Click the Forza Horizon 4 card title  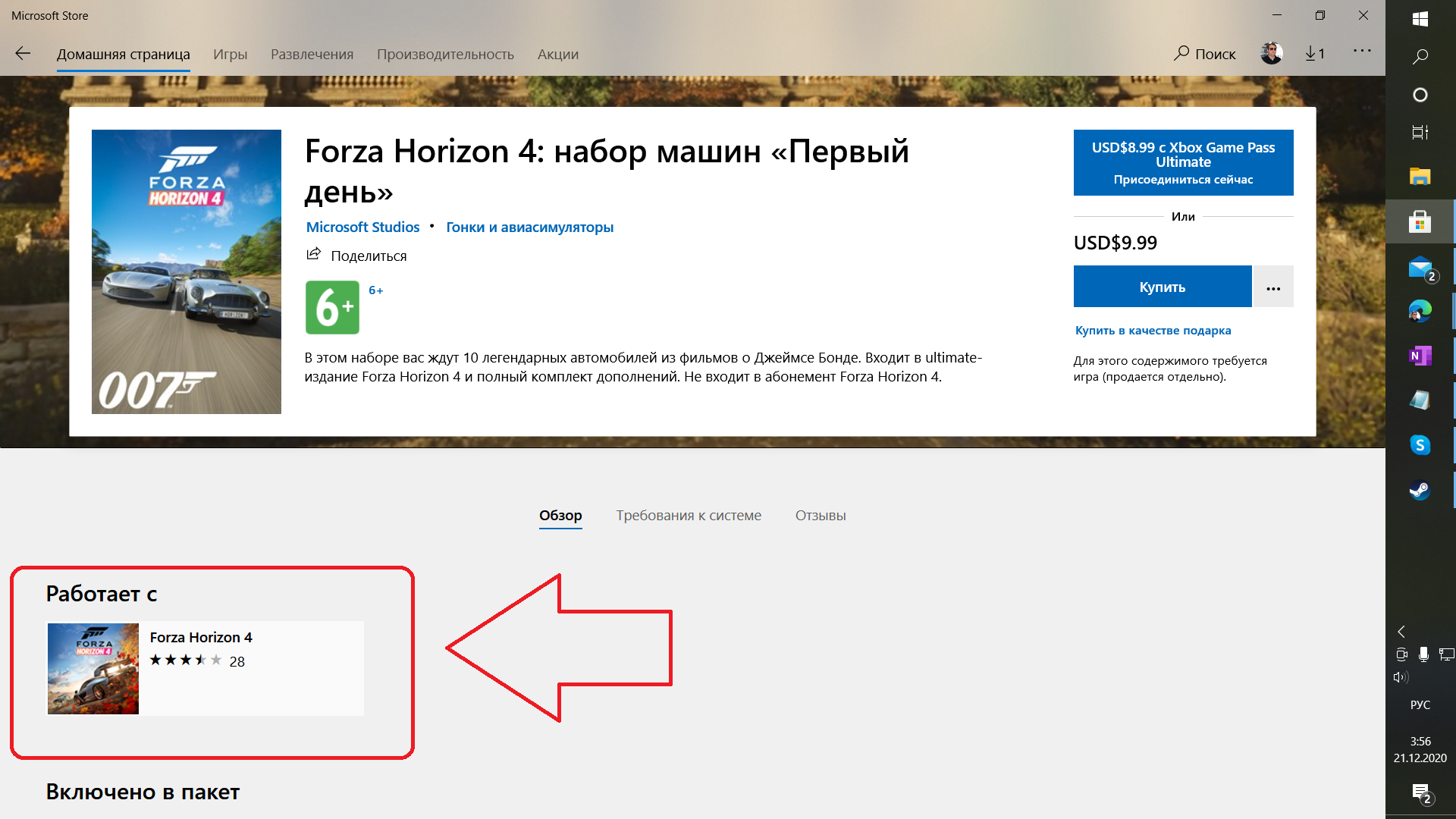coord(201,638)
